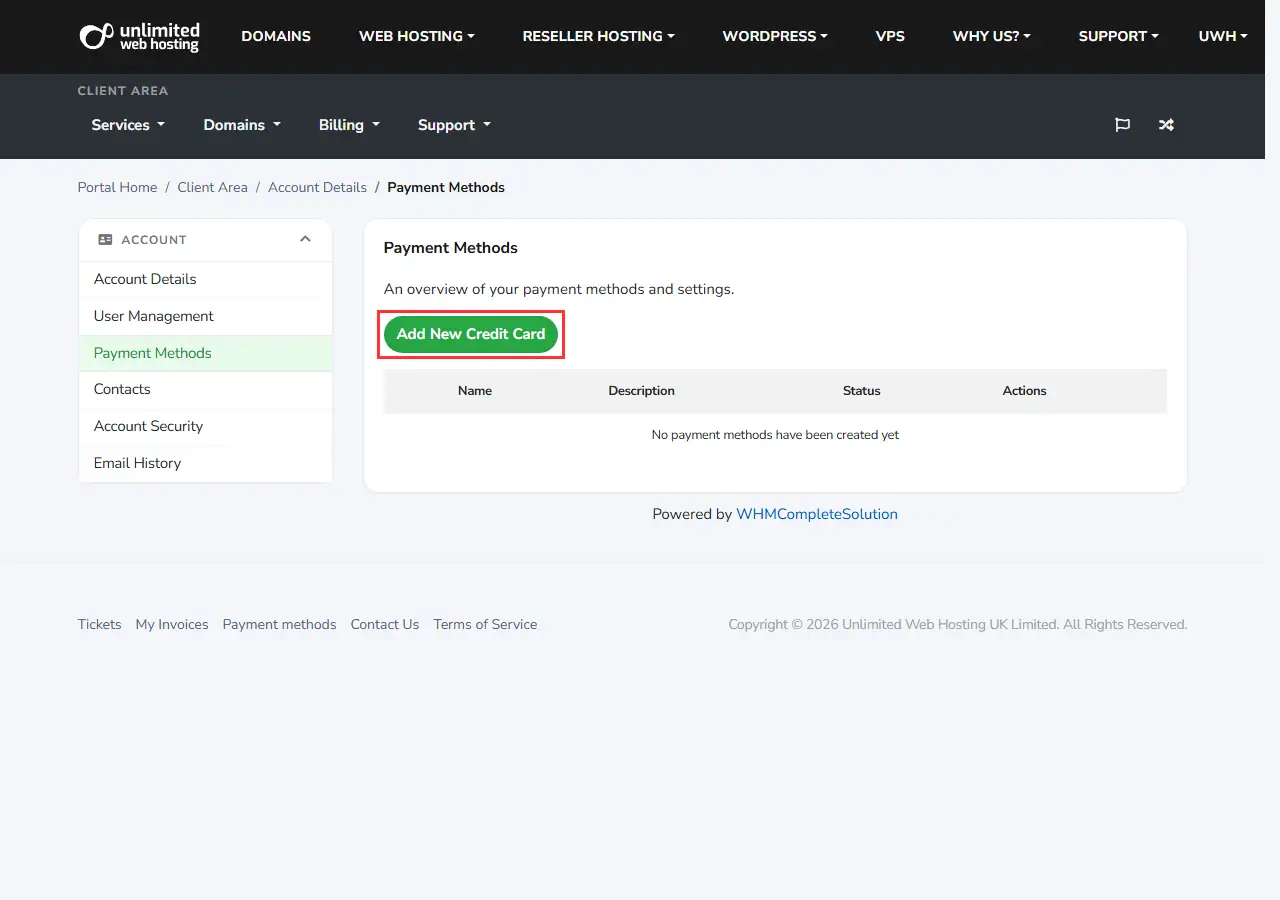
Task: Click Add New Credit Card button
Action: click(471, 334)
